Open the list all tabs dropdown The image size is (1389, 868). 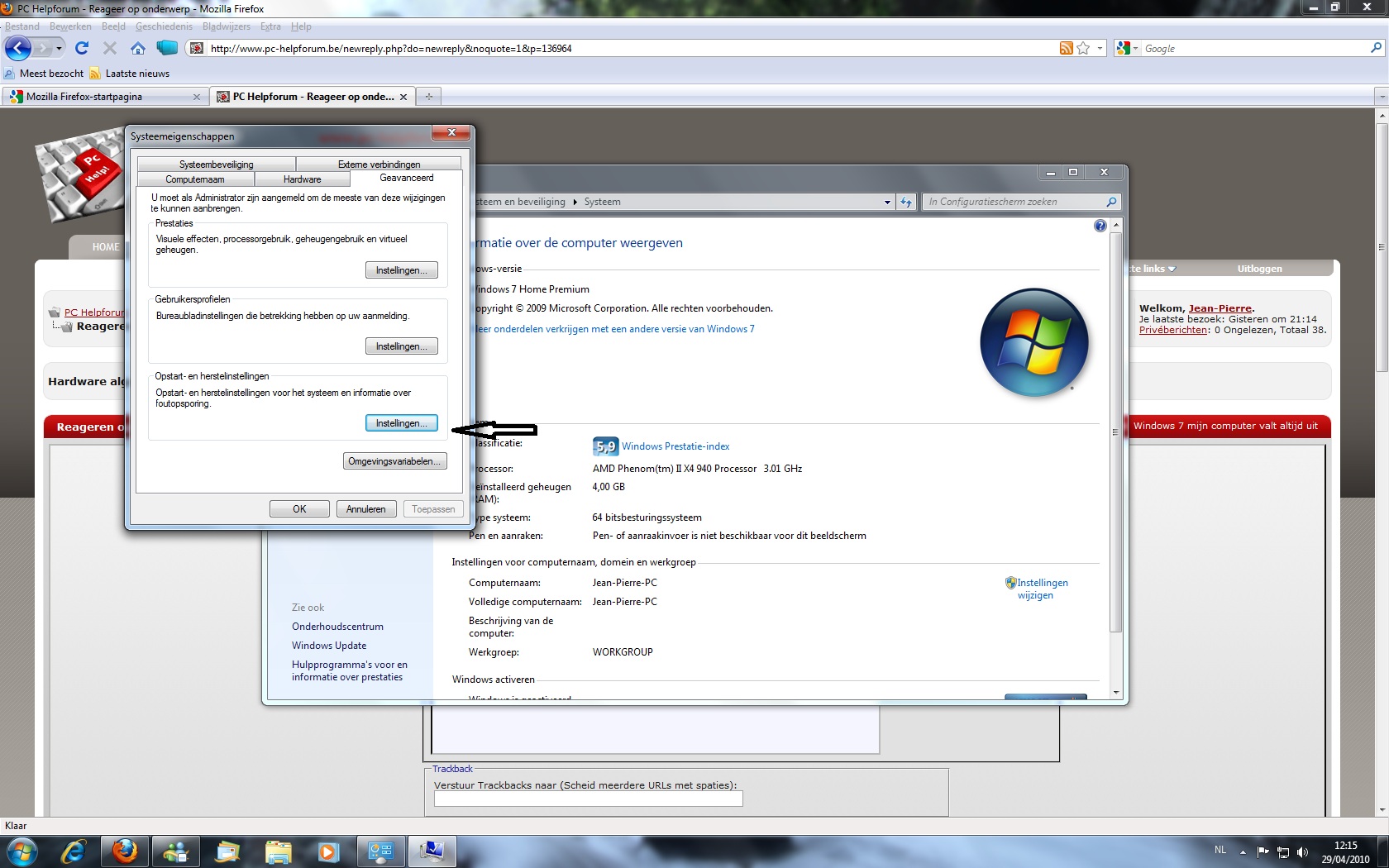tap(1381, 97)
